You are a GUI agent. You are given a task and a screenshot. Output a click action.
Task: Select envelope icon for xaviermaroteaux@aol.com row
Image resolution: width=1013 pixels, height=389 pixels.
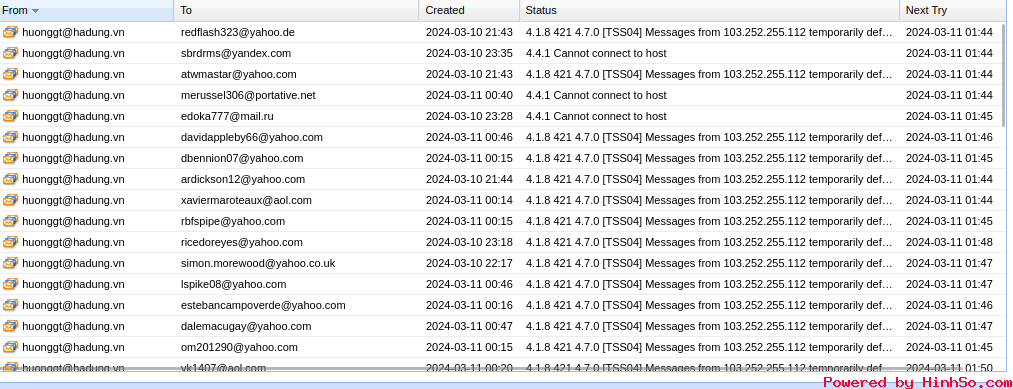coord(10,200)
